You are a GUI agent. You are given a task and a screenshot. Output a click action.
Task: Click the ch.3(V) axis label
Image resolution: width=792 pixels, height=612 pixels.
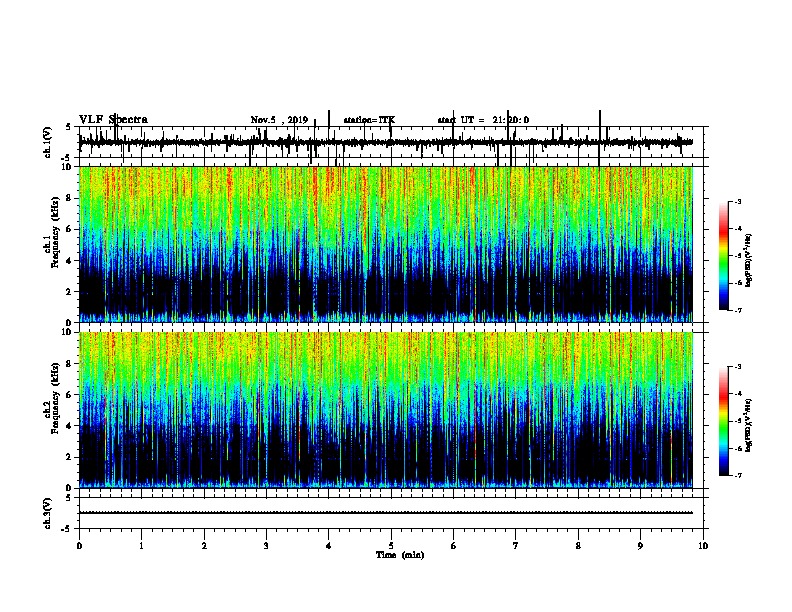click(48, 513)
